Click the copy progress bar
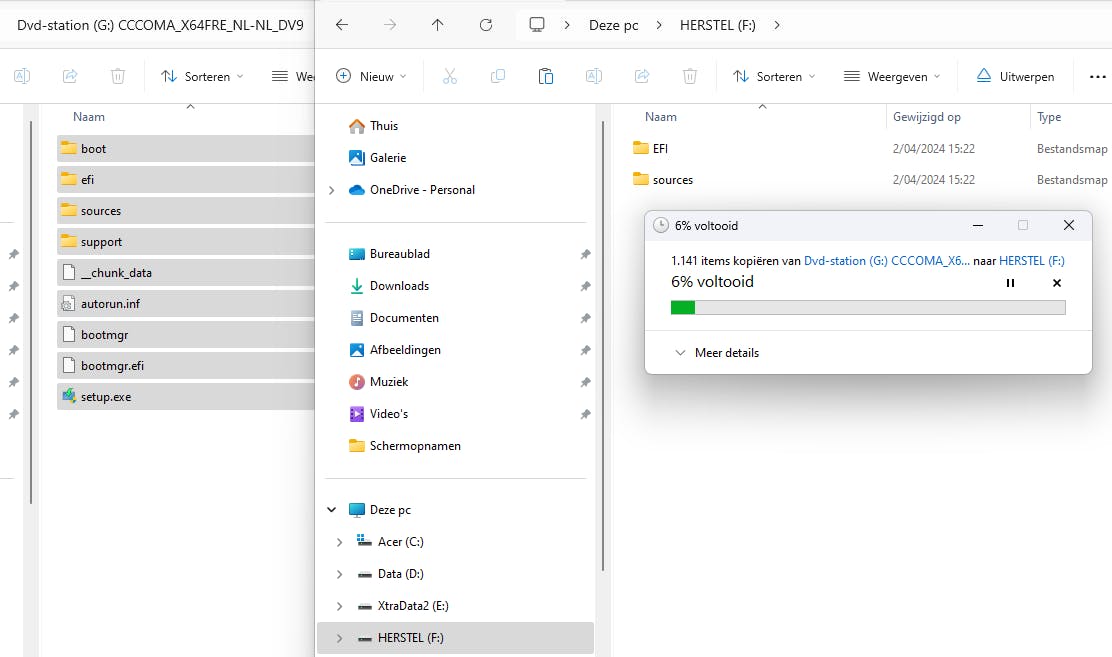Viewport: 1112px width, 657px height. [x=868, y=307]
